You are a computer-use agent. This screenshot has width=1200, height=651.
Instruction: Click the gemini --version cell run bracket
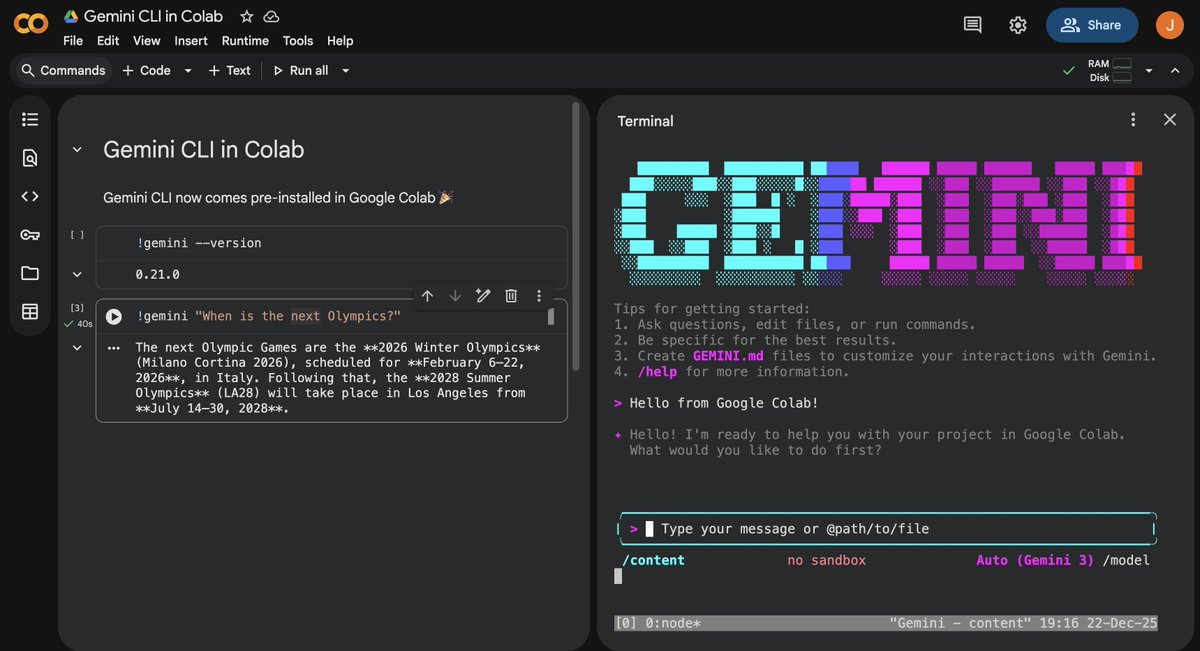coord(77,235)
